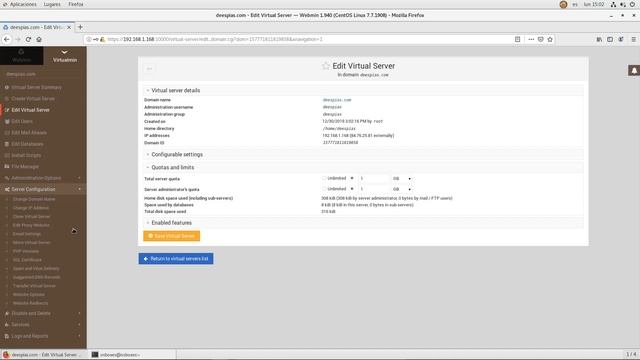Collapse Quotas and limits section
The image size is (640, 360).
(x=172, y=168)
